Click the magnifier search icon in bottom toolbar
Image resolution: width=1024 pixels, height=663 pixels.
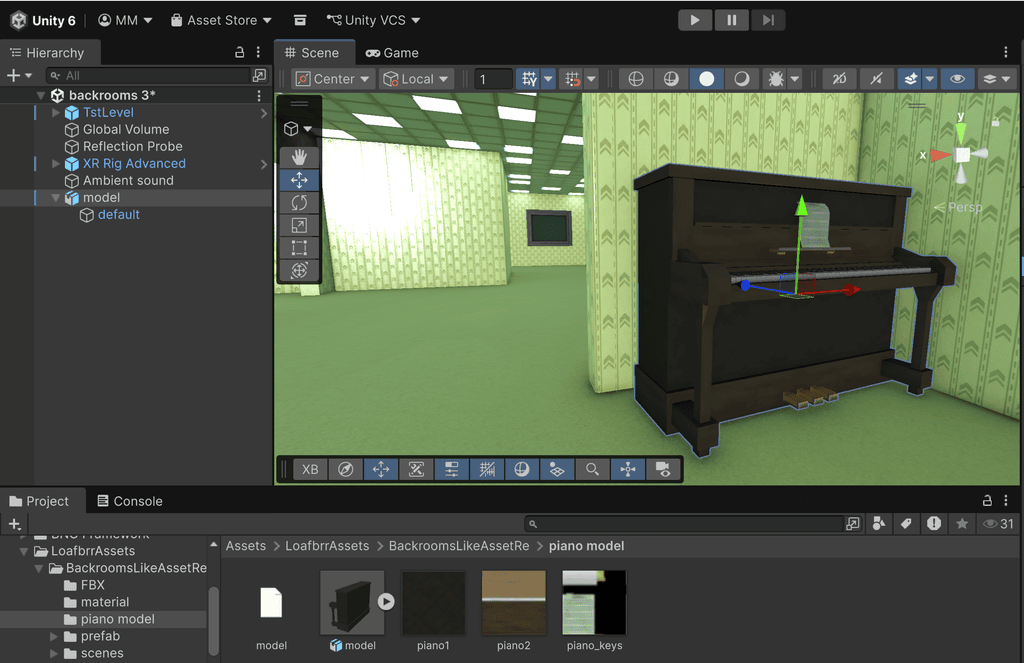pyautogui.click(x=592, y=470)
